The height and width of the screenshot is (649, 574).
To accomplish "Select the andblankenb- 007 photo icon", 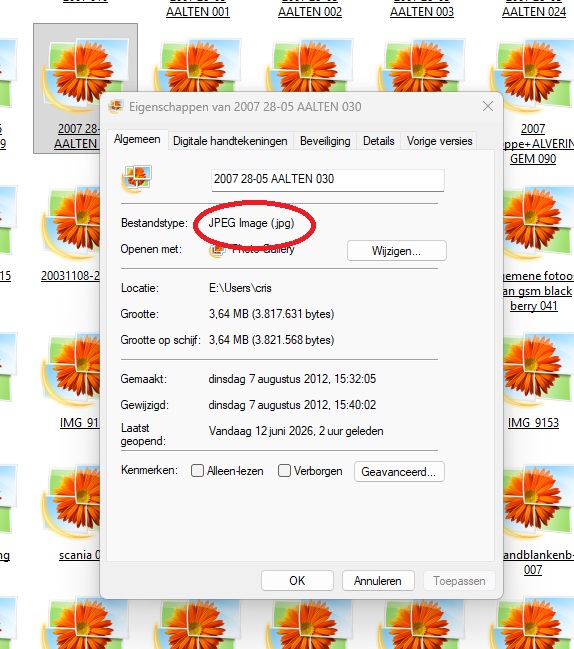I will tap(537, 502).
